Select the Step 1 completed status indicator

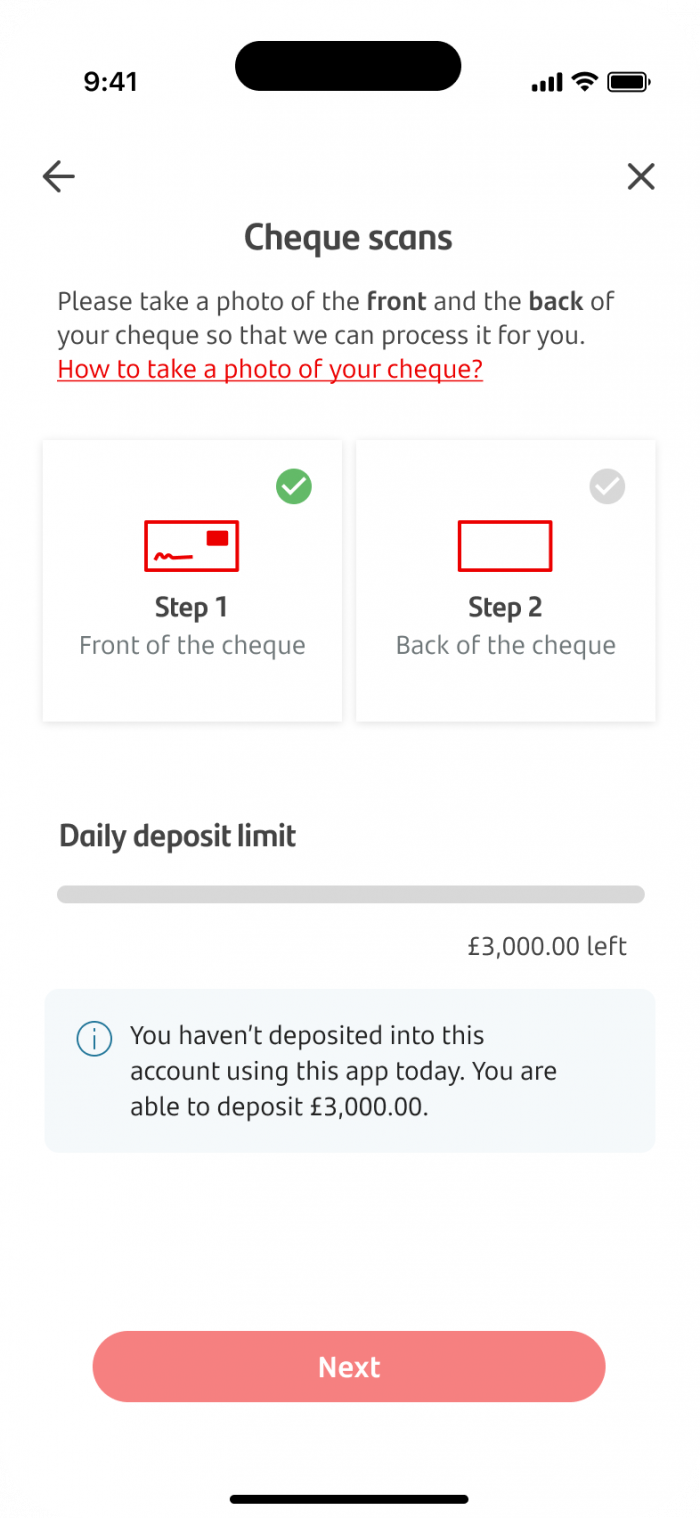click(x=293, y=487)
